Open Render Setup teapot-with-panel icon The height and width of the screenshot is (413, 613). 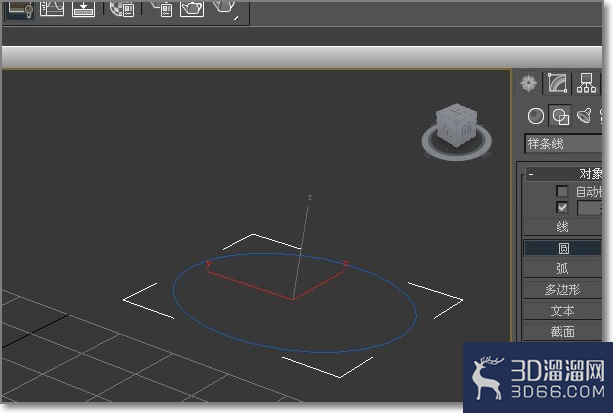[x=161, y=9]
